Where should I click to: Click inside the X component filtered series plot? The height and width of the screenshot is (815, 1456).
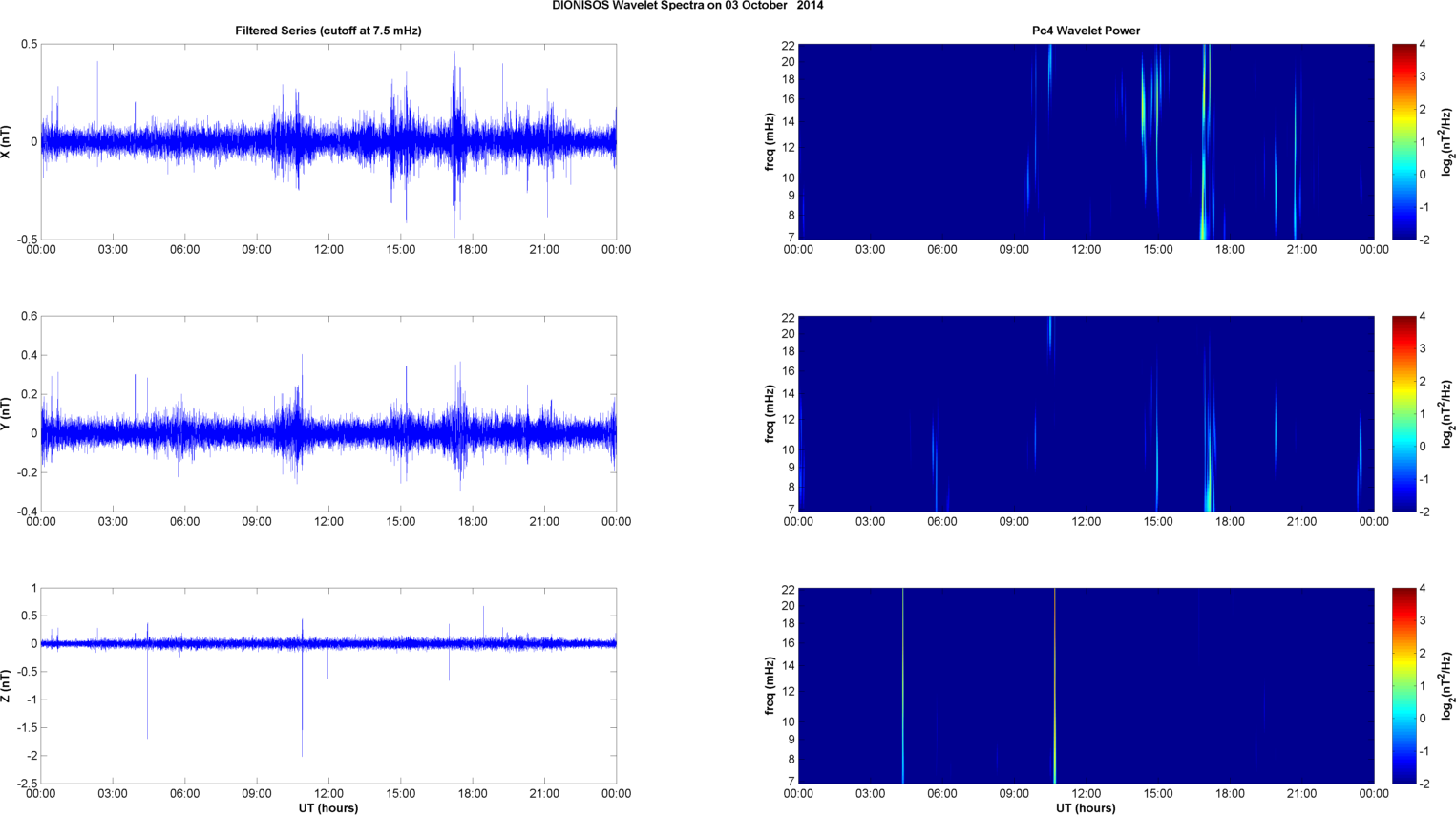328,142
